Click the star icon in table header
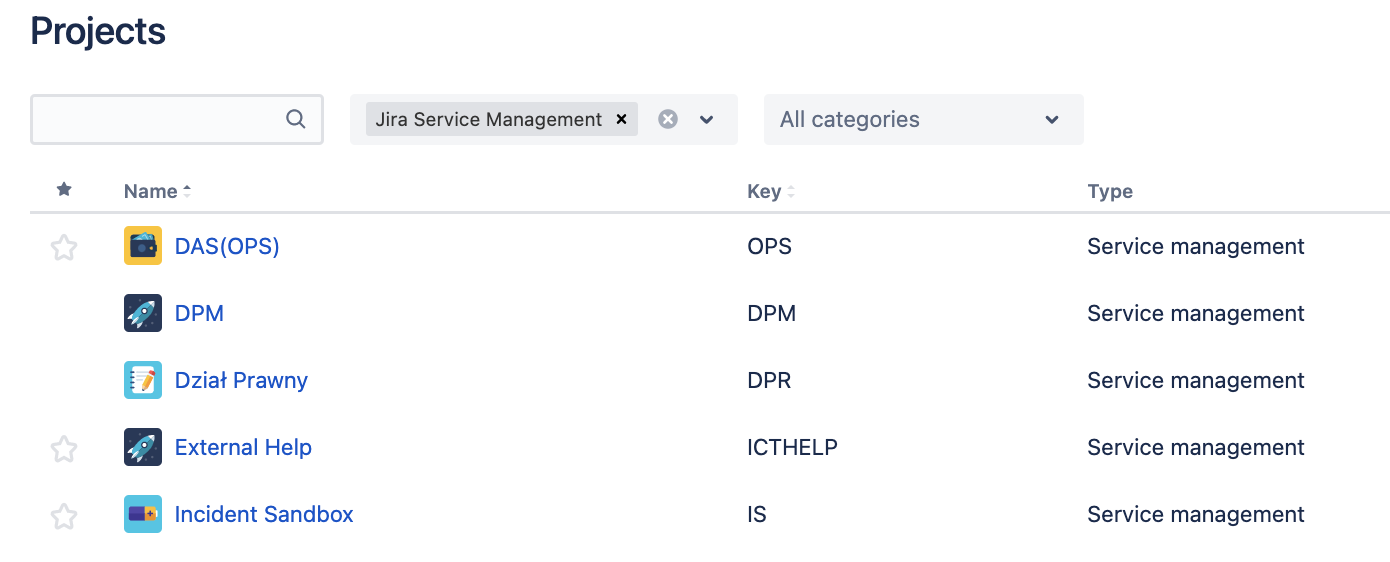Image resolution: width=1390 pixels, height=562 pixels. [64, 190]
